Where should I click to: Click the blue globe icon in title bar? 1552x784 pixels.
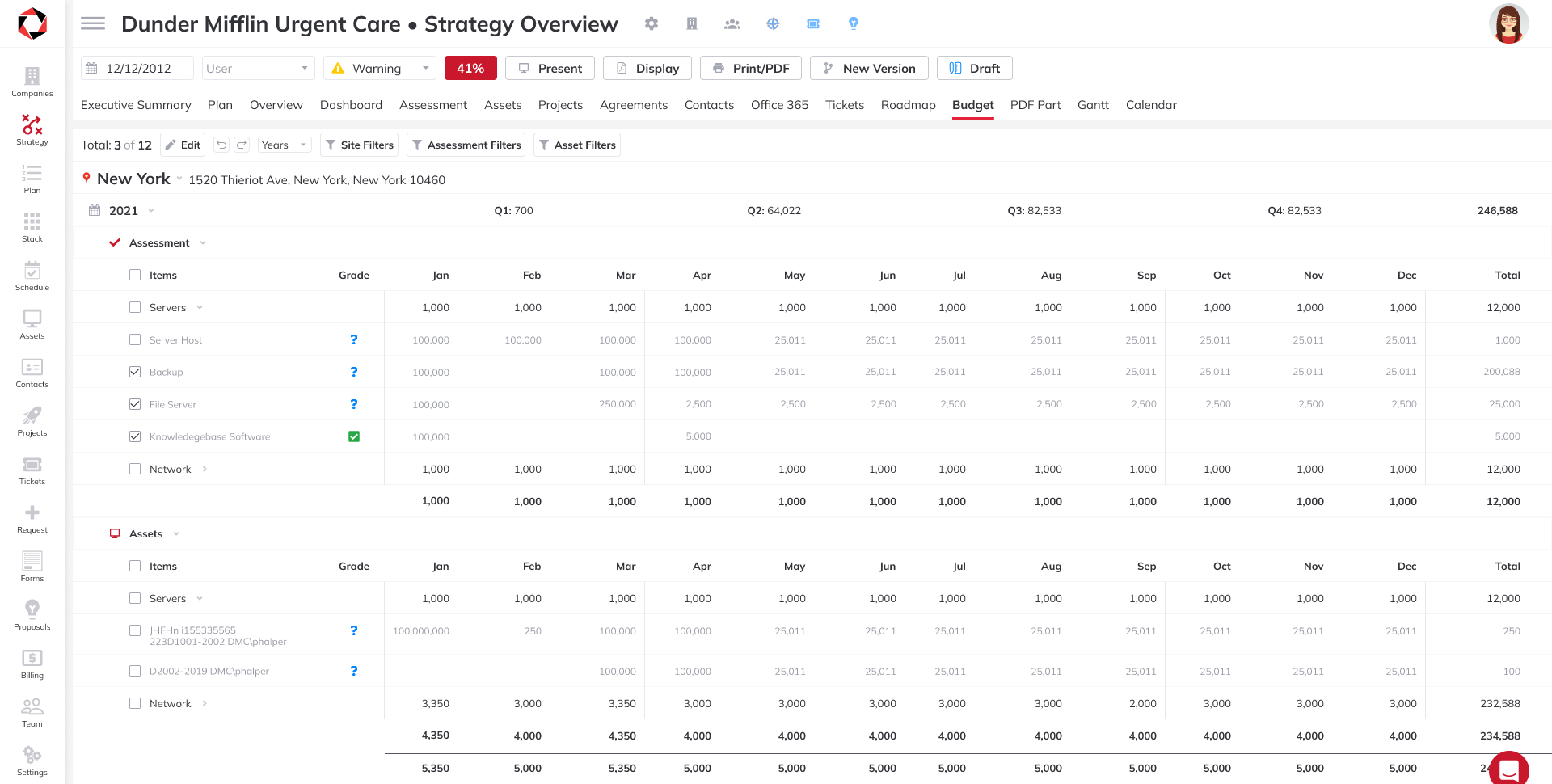point(773,23)
